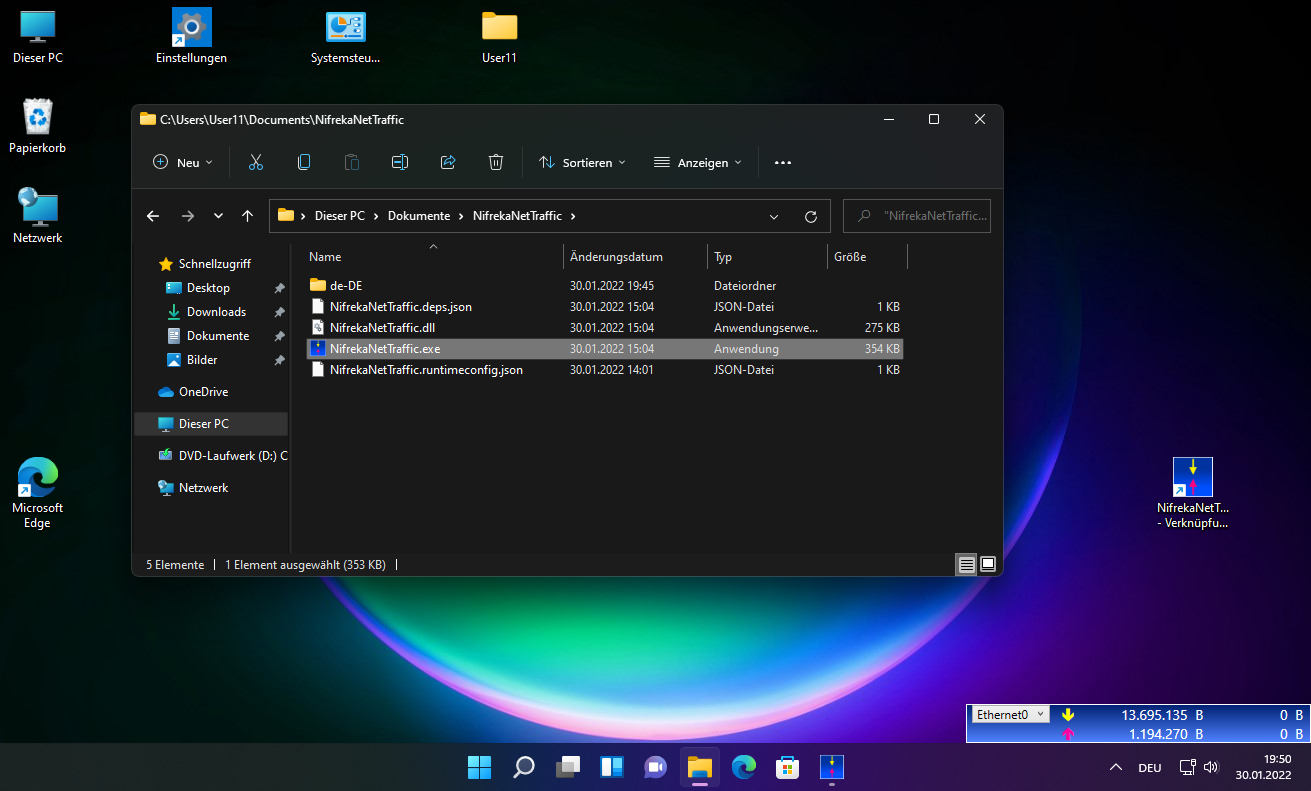Select NifrekaNetTraffic.exe file
Screen dimensions: 1311x791
(x=605, y=349)
